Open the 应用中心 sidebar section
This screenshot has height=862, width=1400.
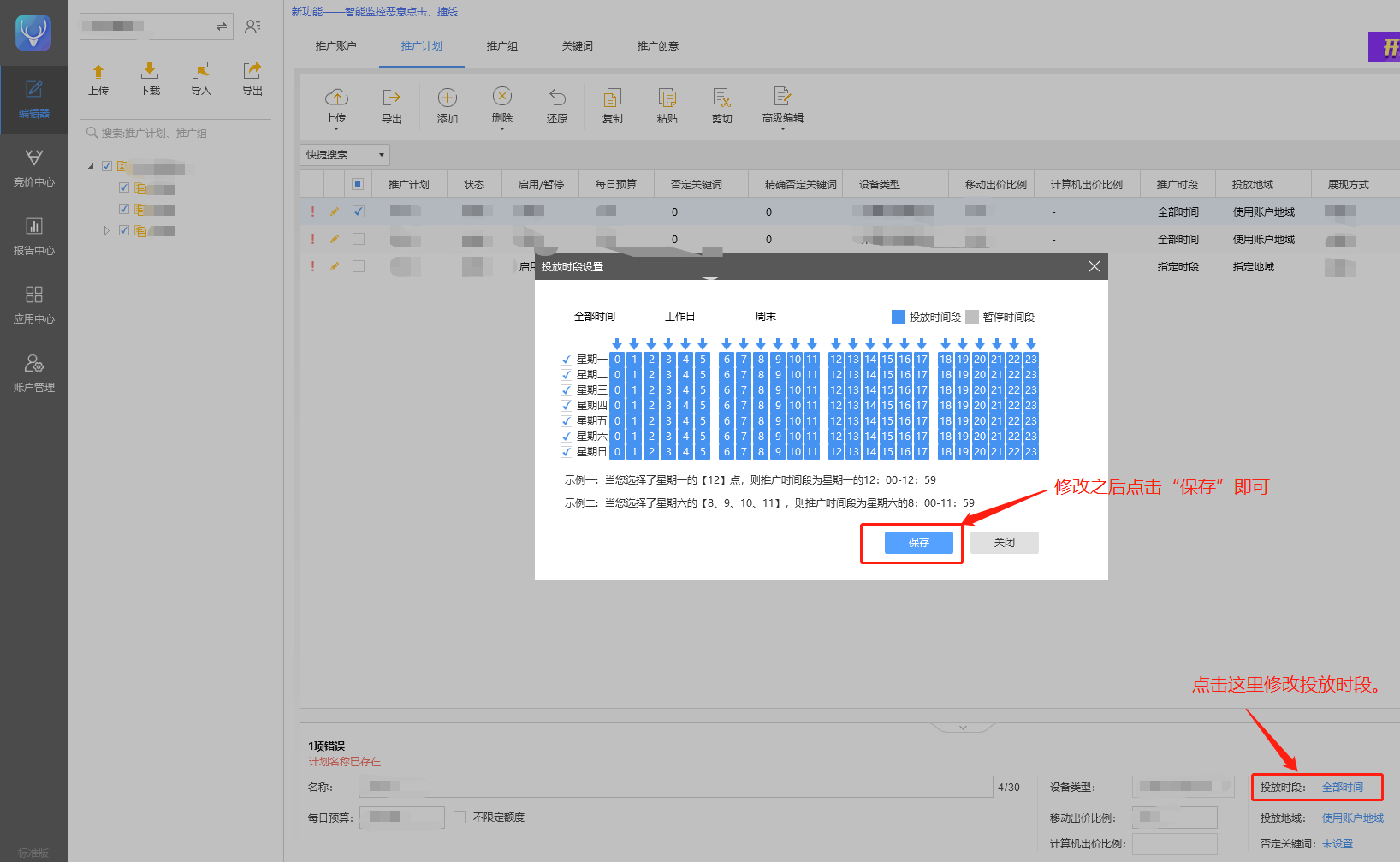pyautogui.click(x=33, y=306)
